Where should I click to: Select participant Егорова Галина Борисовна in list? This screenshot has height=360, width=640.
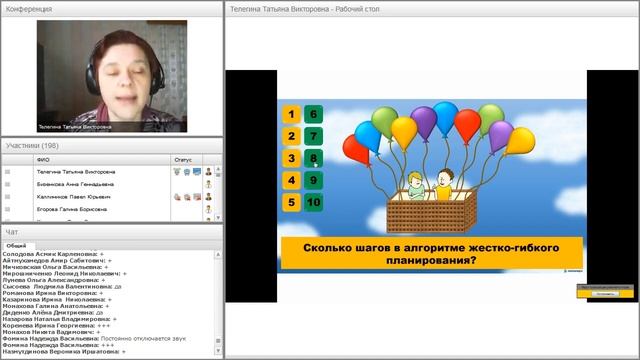72,209
